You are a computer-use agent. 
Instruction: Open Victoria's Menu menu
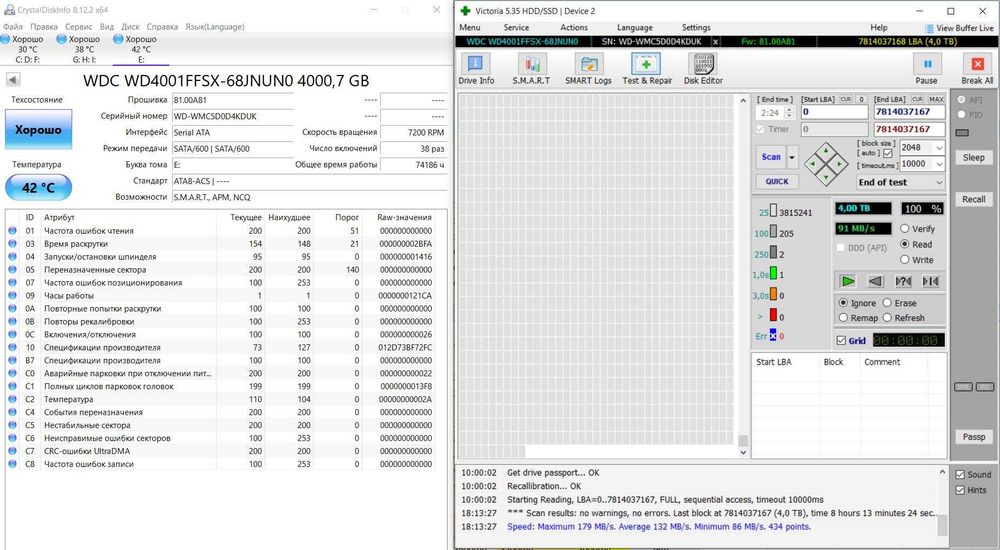pyautogui.click(x=469, y=27)
